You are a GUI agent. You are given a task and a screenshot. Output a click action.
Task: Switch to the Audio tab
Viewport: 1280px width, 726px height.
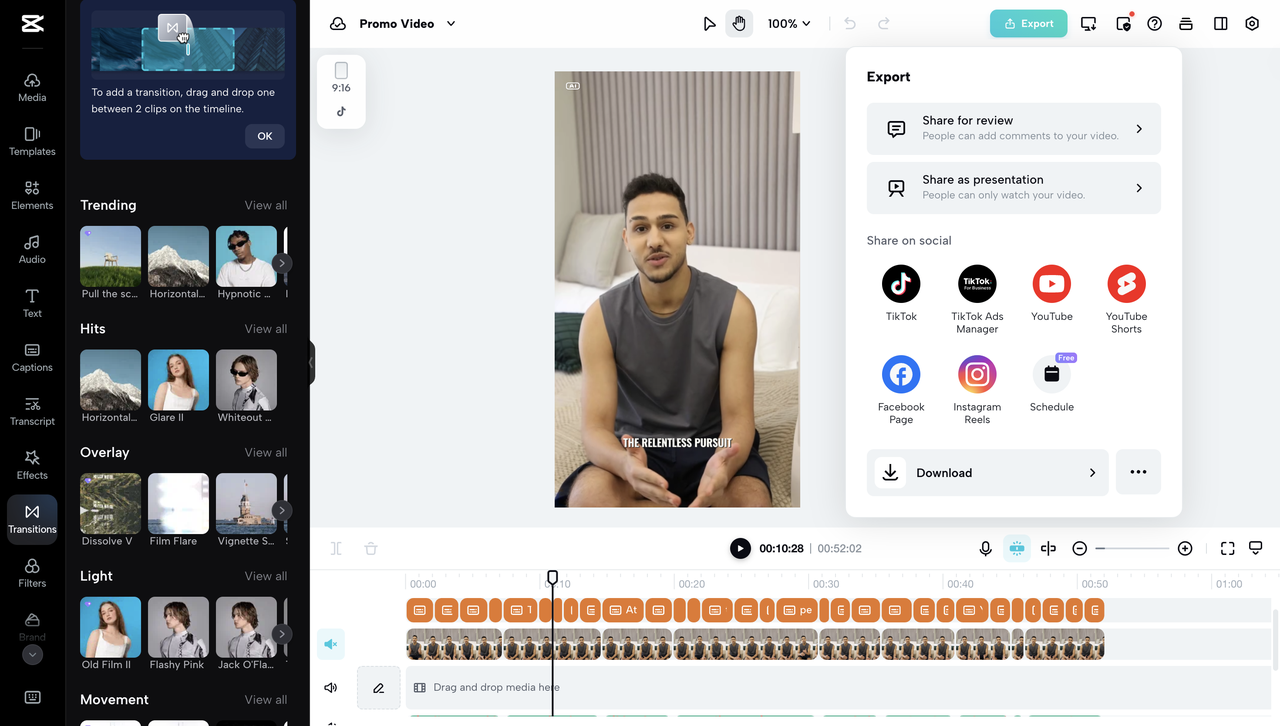click(32, 248)
